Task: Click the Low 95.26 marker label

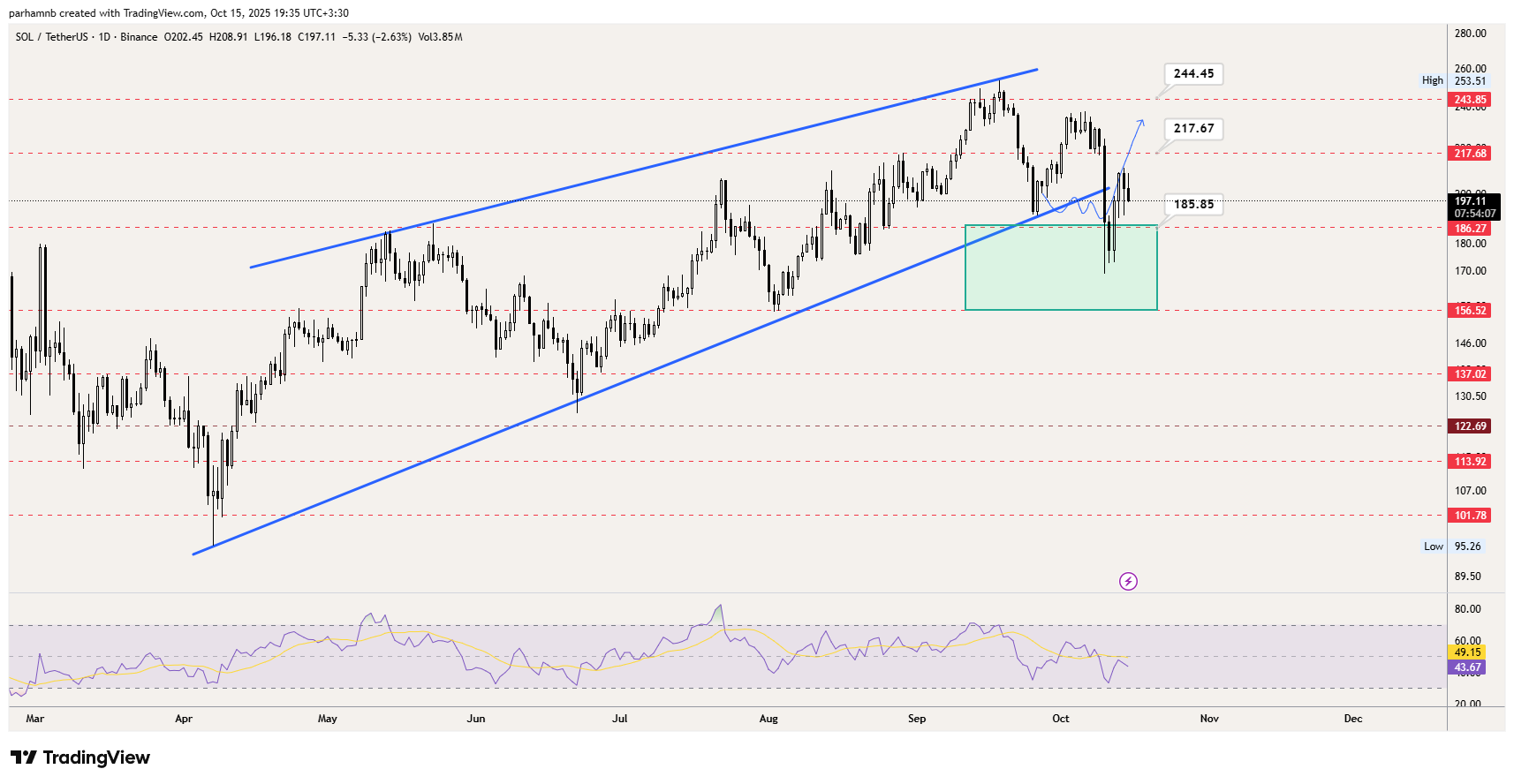Action: (x=1453, y=547)
